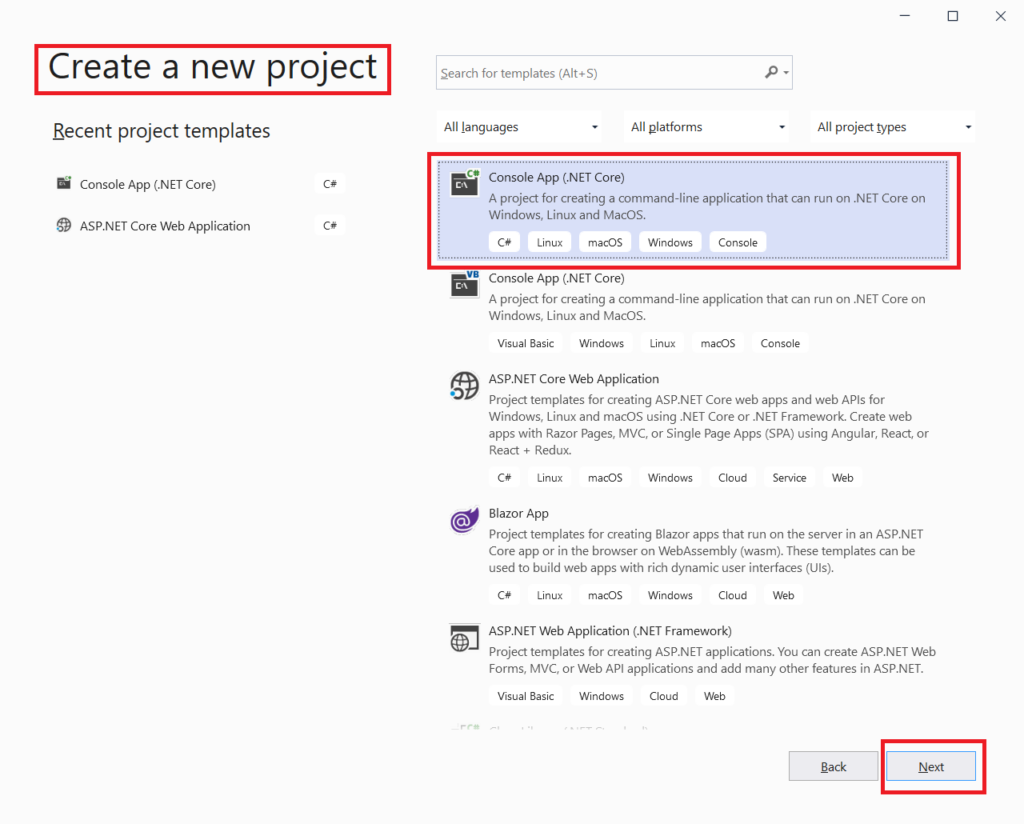Viewport: 1024px width, 824px height.
Task: Click the Recent project templates heading
Action: [161, 131]
